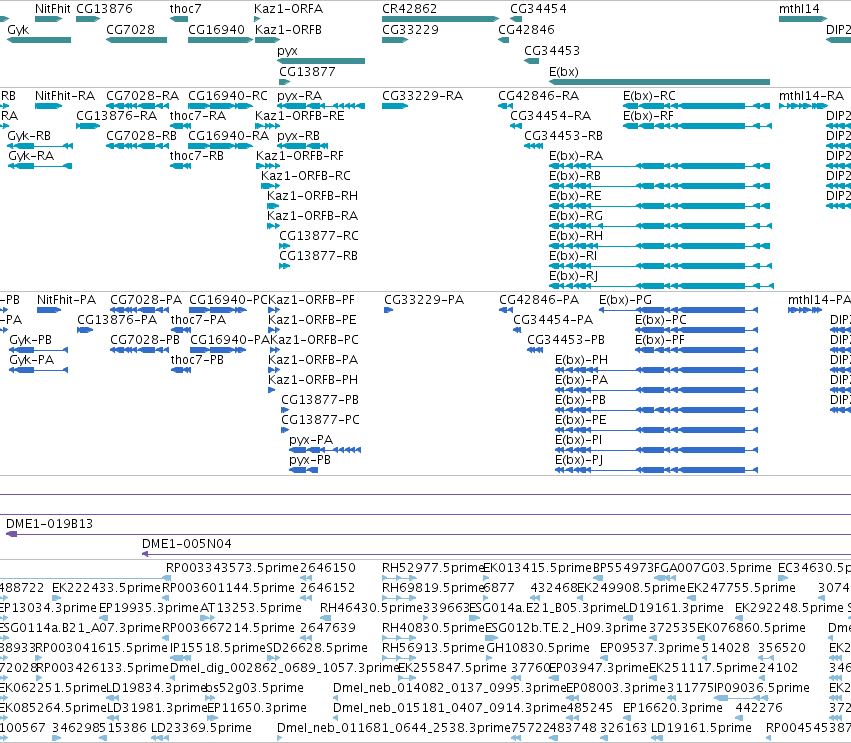
Task: Select the RH69819.5prime EST label
Action: point(433,588)
